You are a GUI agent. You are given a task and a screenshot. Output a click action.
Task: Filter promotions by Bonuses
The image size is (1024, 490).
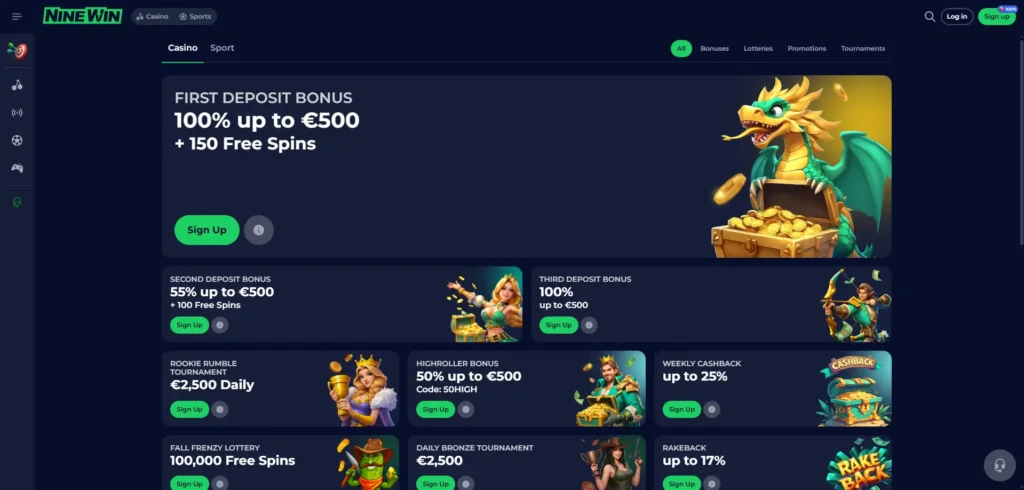click(714, 48)
